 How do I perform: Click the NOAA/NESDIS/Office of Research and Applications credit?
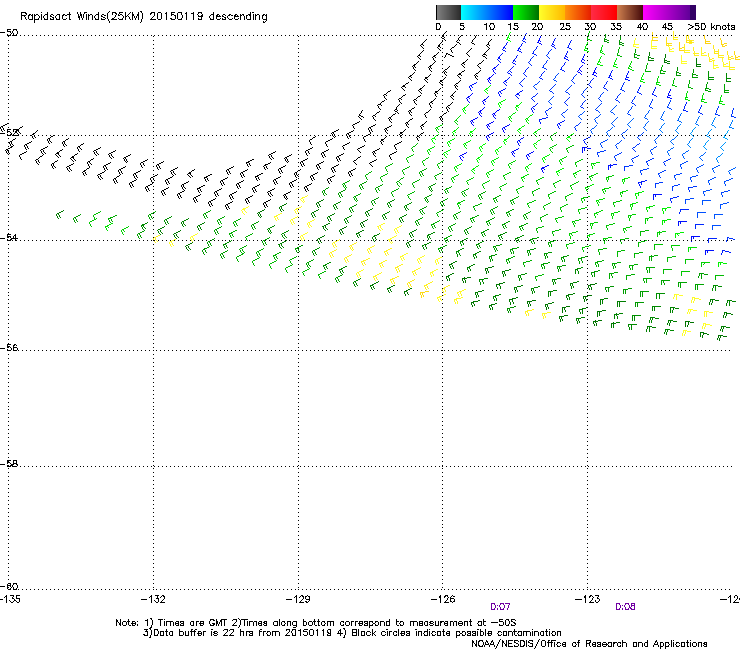point(589,644)
